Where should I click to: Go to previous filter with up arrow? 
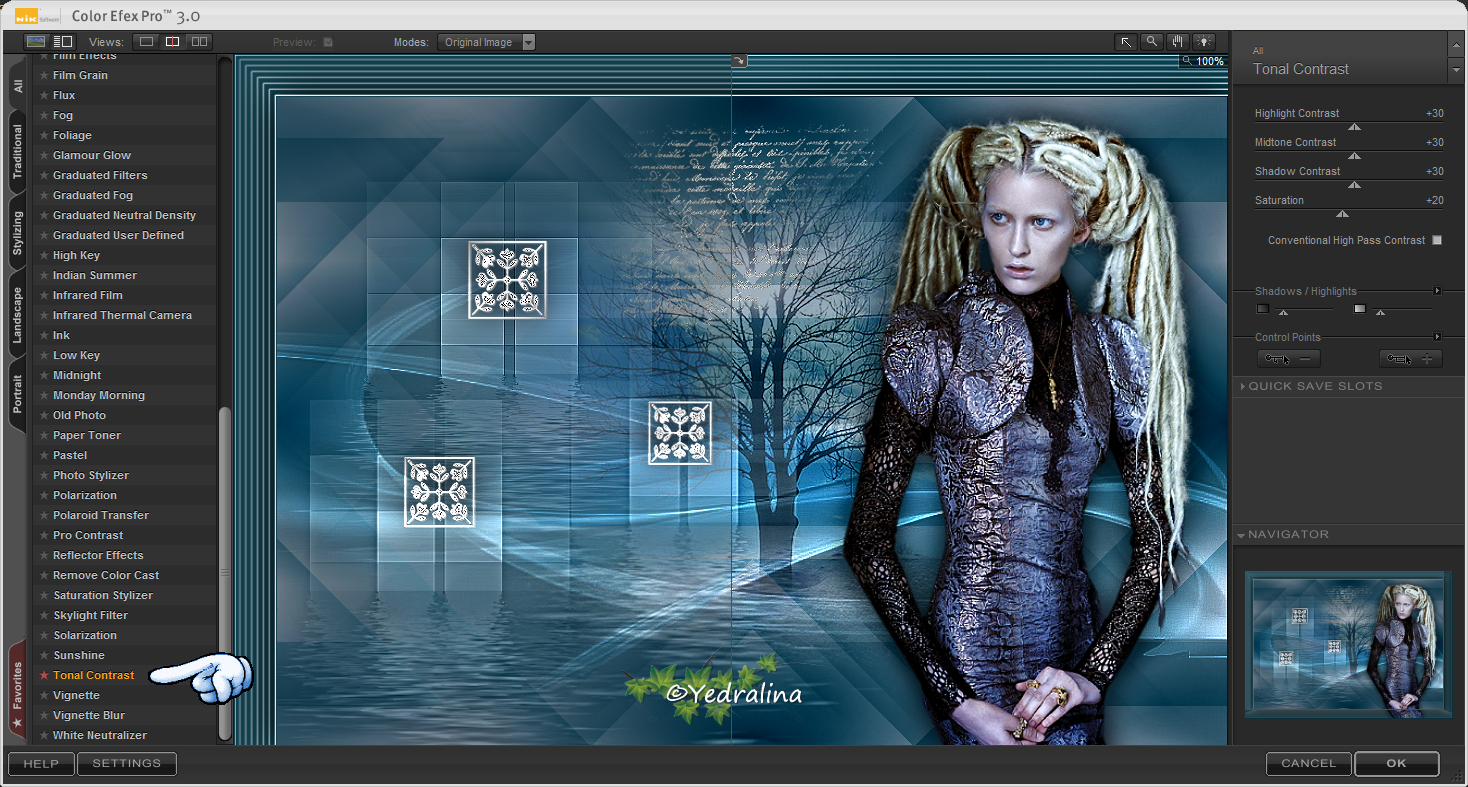pos(1456,45)
